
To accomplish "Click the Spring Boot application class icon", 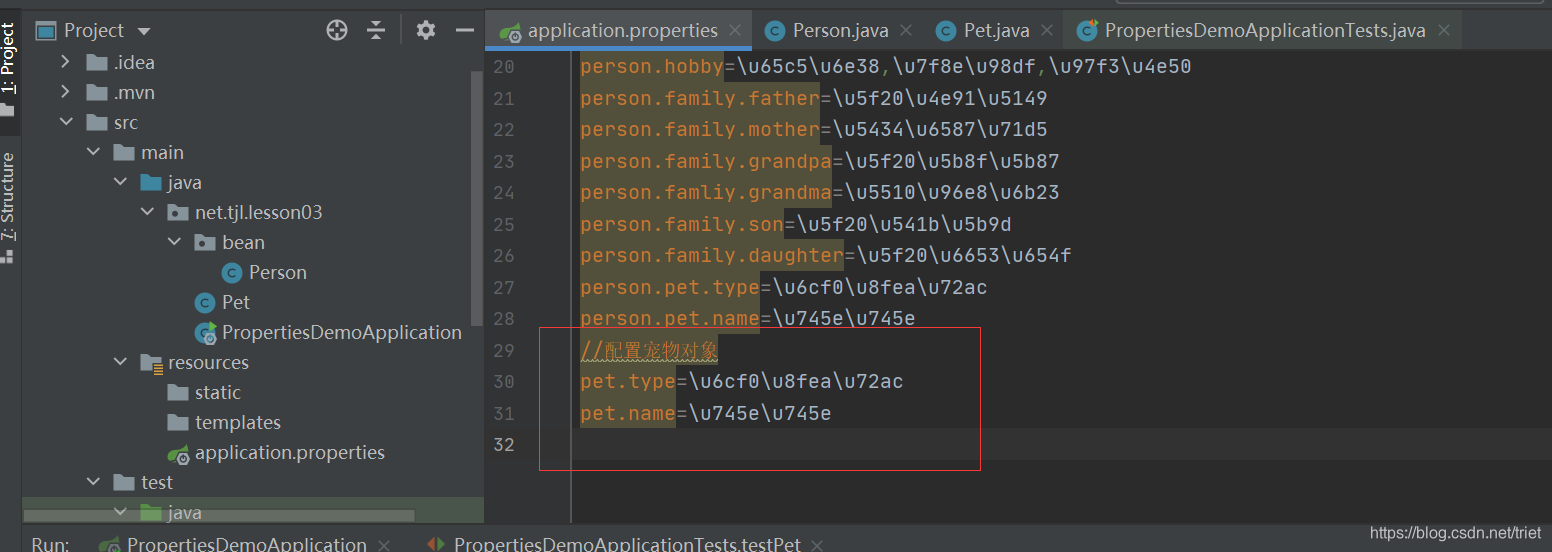I will tap(206, 333).
